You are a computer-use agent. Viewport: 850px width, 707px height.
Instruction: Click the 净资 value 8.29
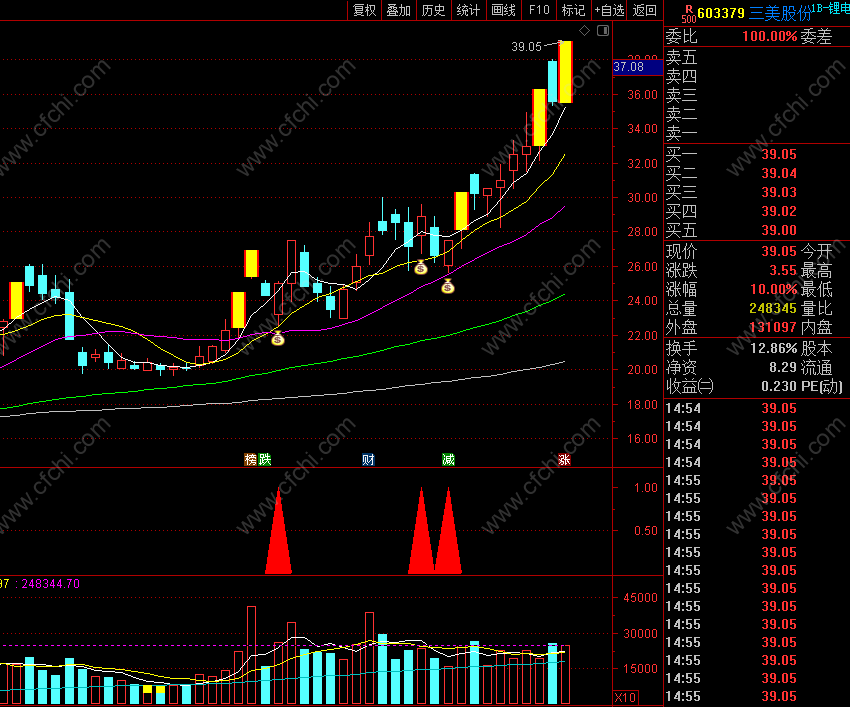click(783, 368)
